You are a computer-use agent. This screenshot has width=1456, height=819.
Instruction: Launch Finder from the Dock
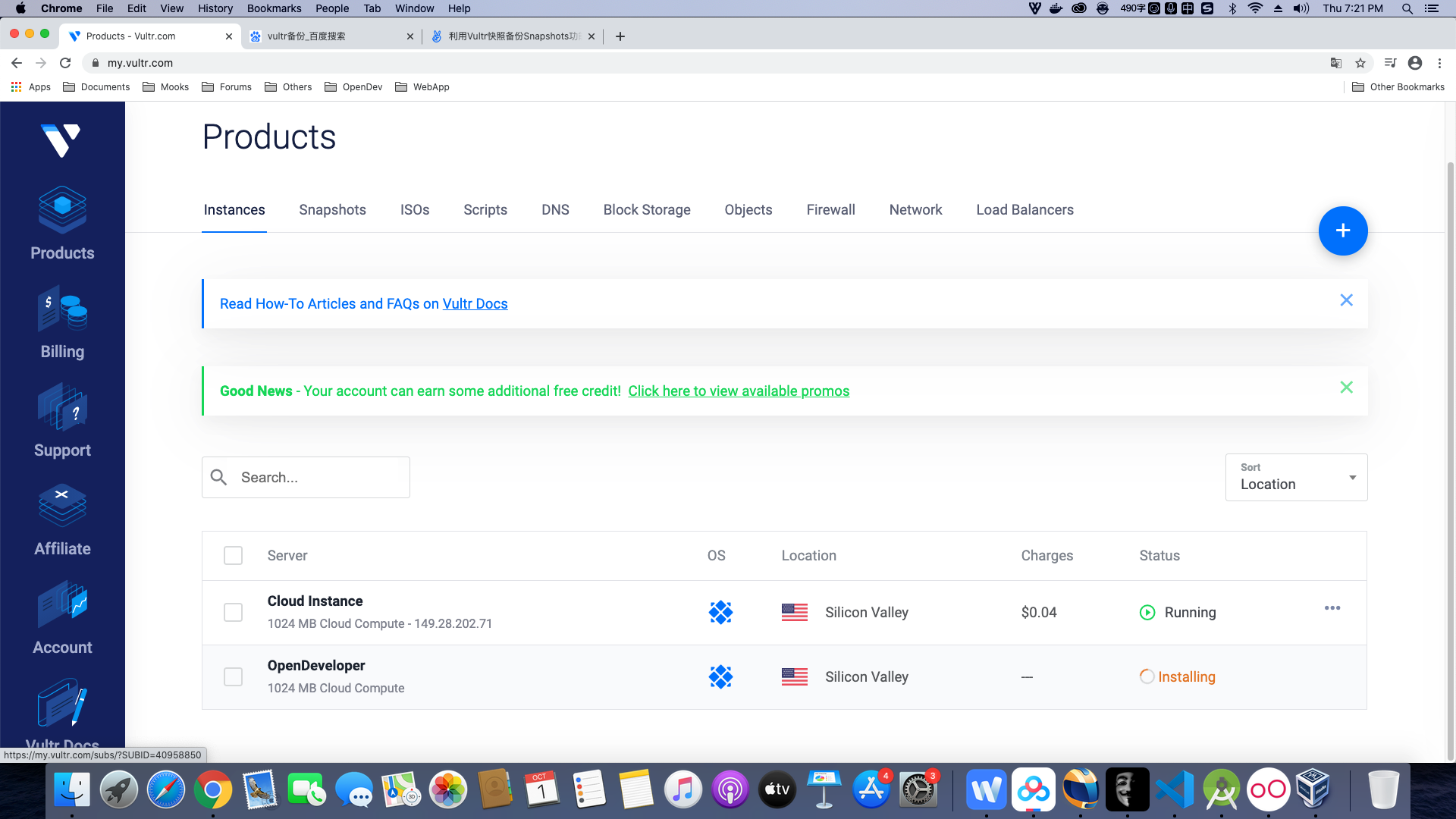click(72, 789)
